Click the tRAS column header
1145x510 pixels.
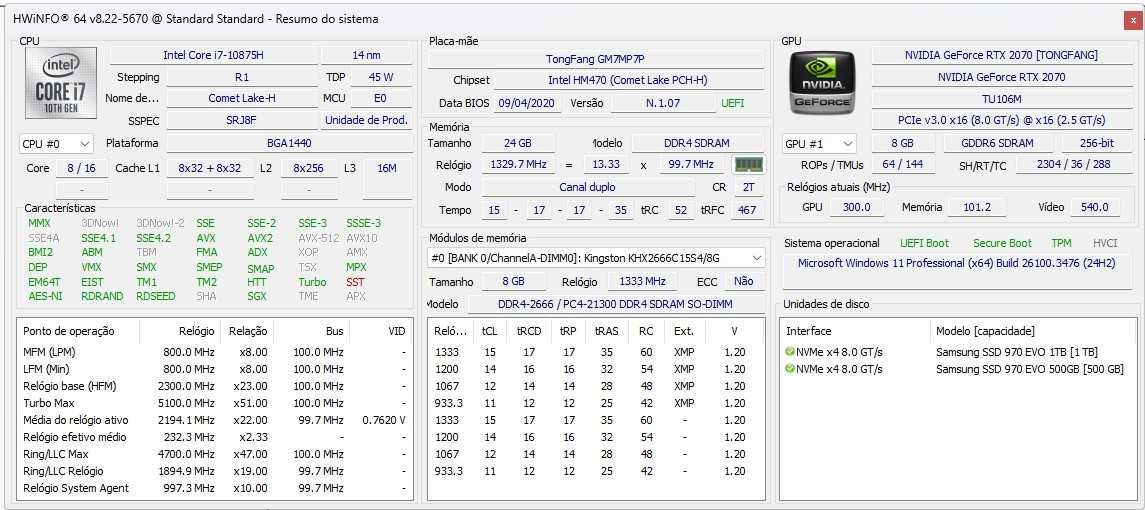[x=606, y=332]
